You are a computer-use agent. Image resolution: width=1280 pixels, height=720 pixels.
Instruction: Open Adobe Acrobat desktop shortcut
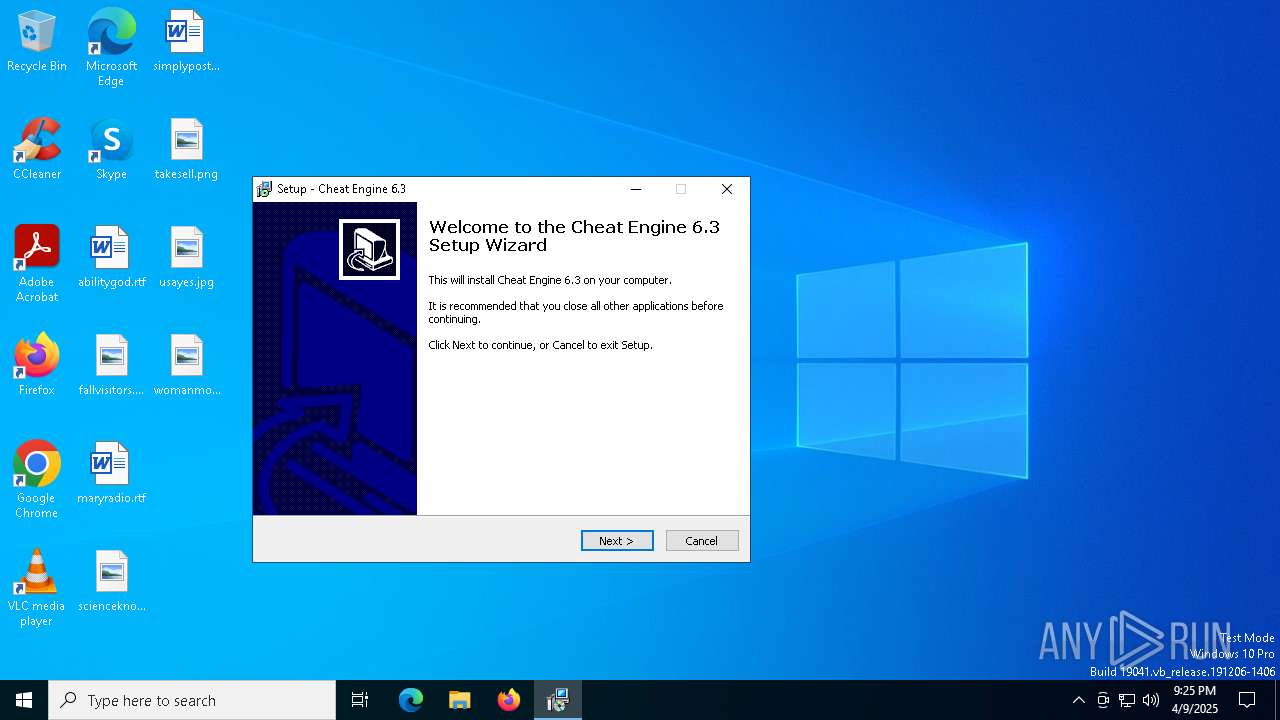37,264
